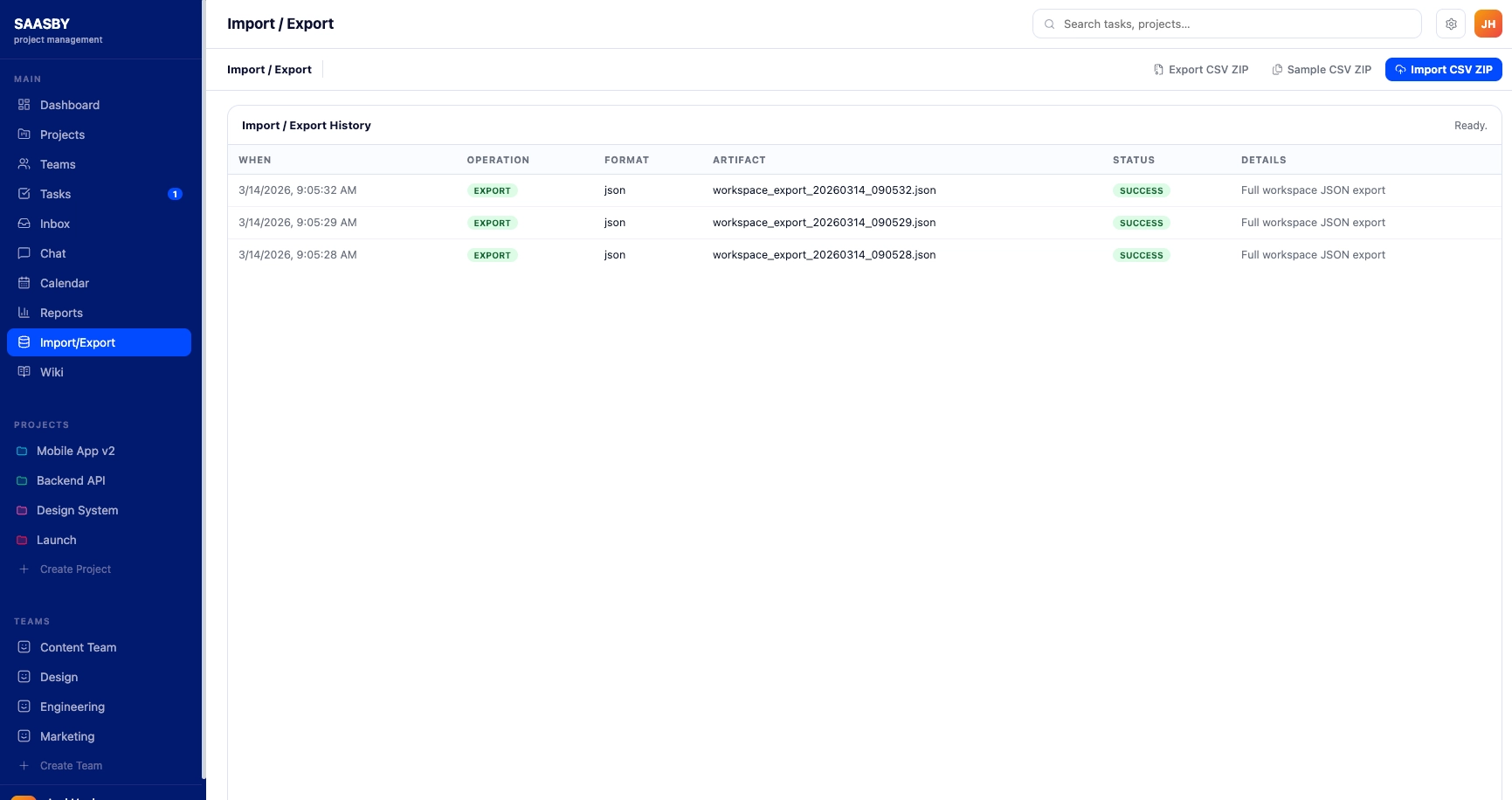The height and width of the screenshot is (800, 1512).
Task: Open the Engineering team
Action: point(72,707)
